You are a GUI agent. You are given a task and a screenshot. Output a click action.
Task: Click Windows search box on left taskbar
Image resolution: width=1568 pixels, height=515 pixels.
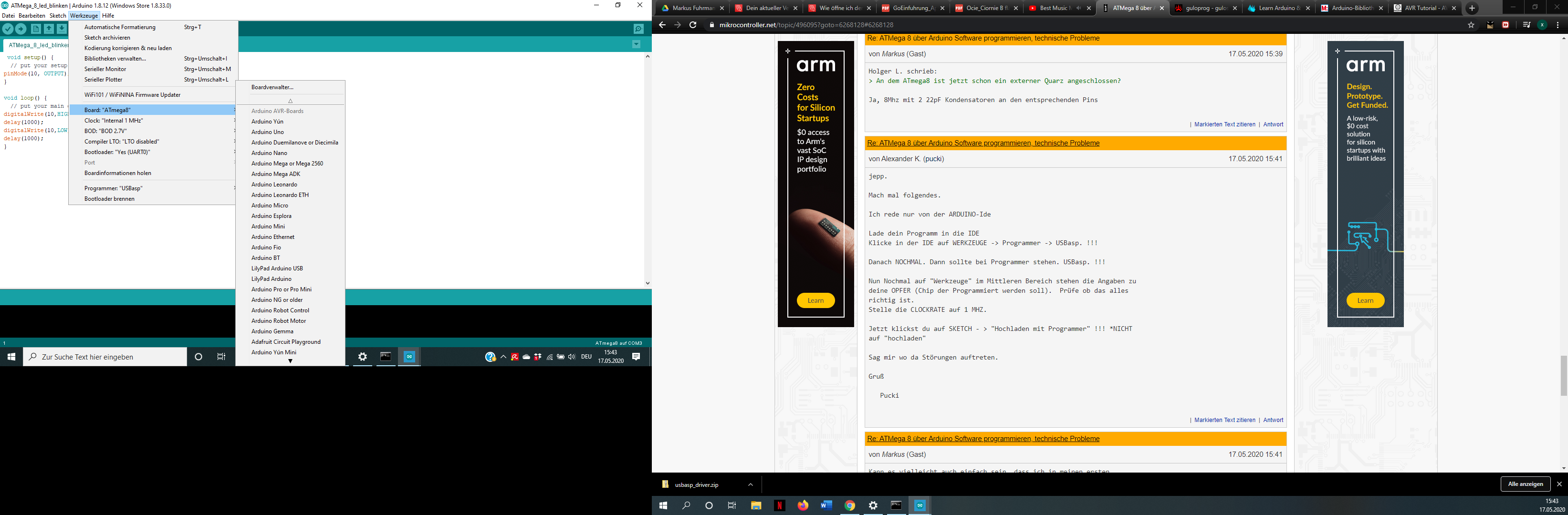[x=105, y=357]
